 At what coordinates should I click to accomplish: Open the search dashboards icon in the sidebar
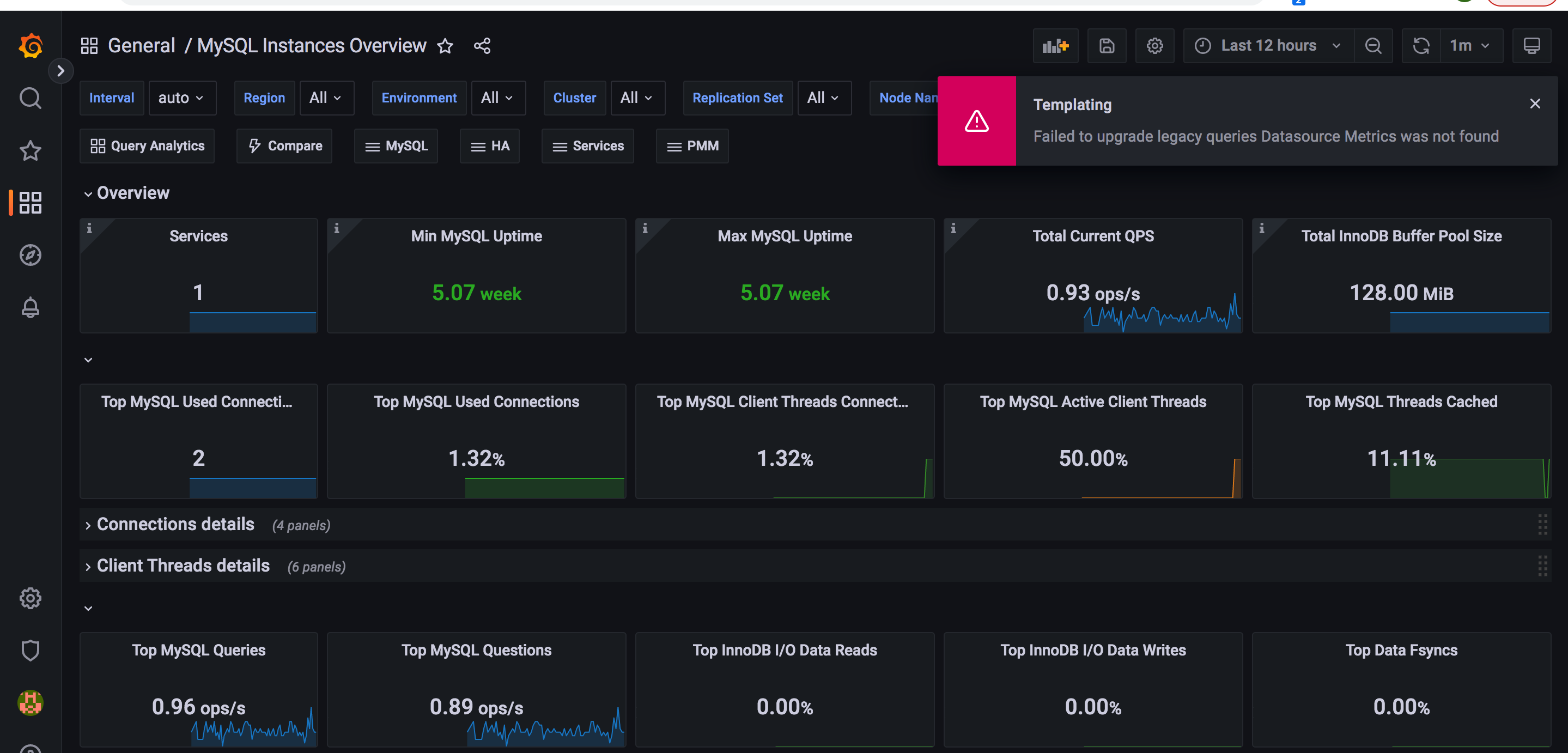point(31,98)
